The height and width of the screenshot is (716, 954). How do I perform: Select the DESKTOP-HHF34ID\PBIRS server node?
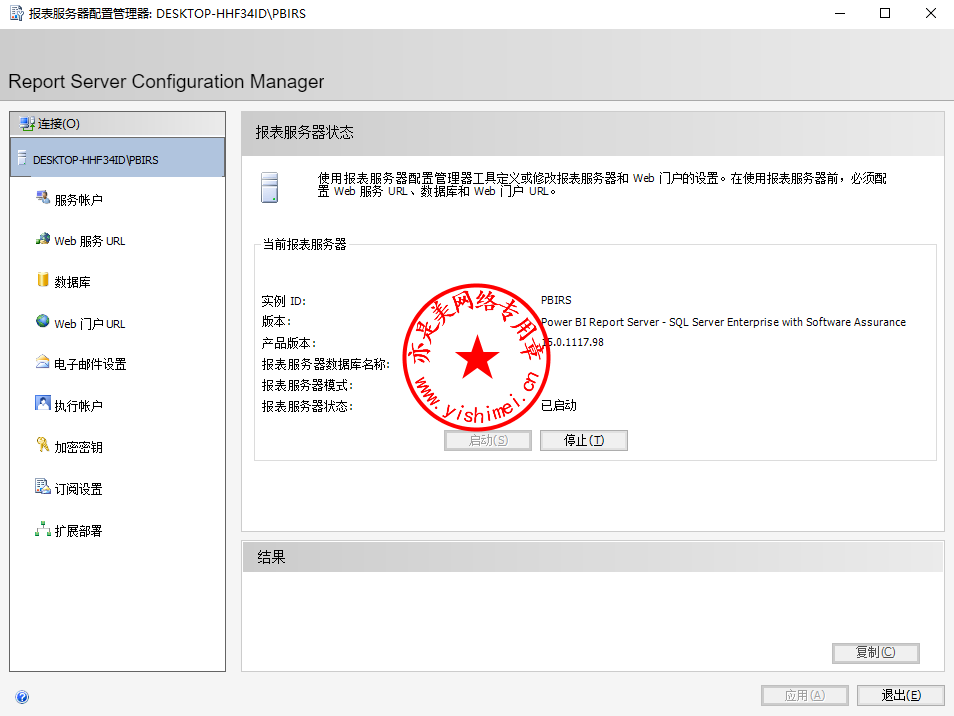(117, 158)
